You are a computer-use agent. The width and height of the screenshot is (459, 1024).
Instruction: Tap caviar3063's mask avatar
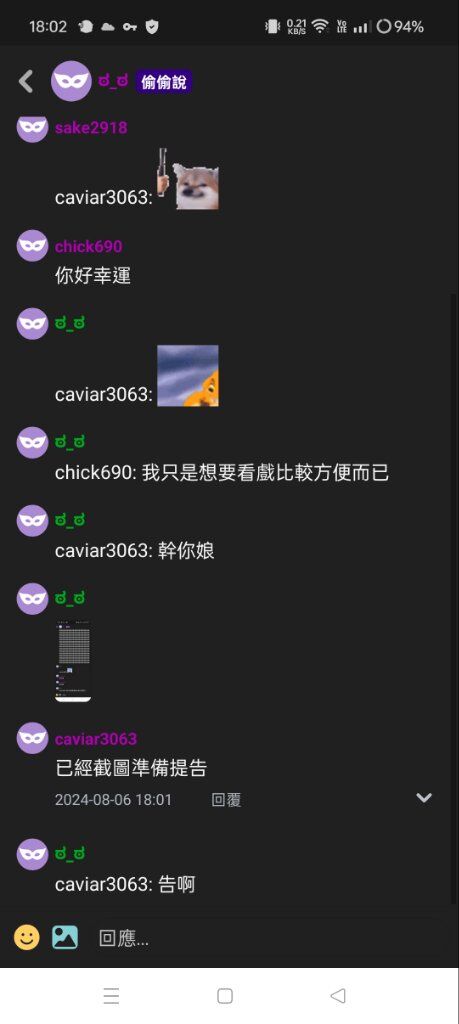pyautogui.click(x=33, y=738)
